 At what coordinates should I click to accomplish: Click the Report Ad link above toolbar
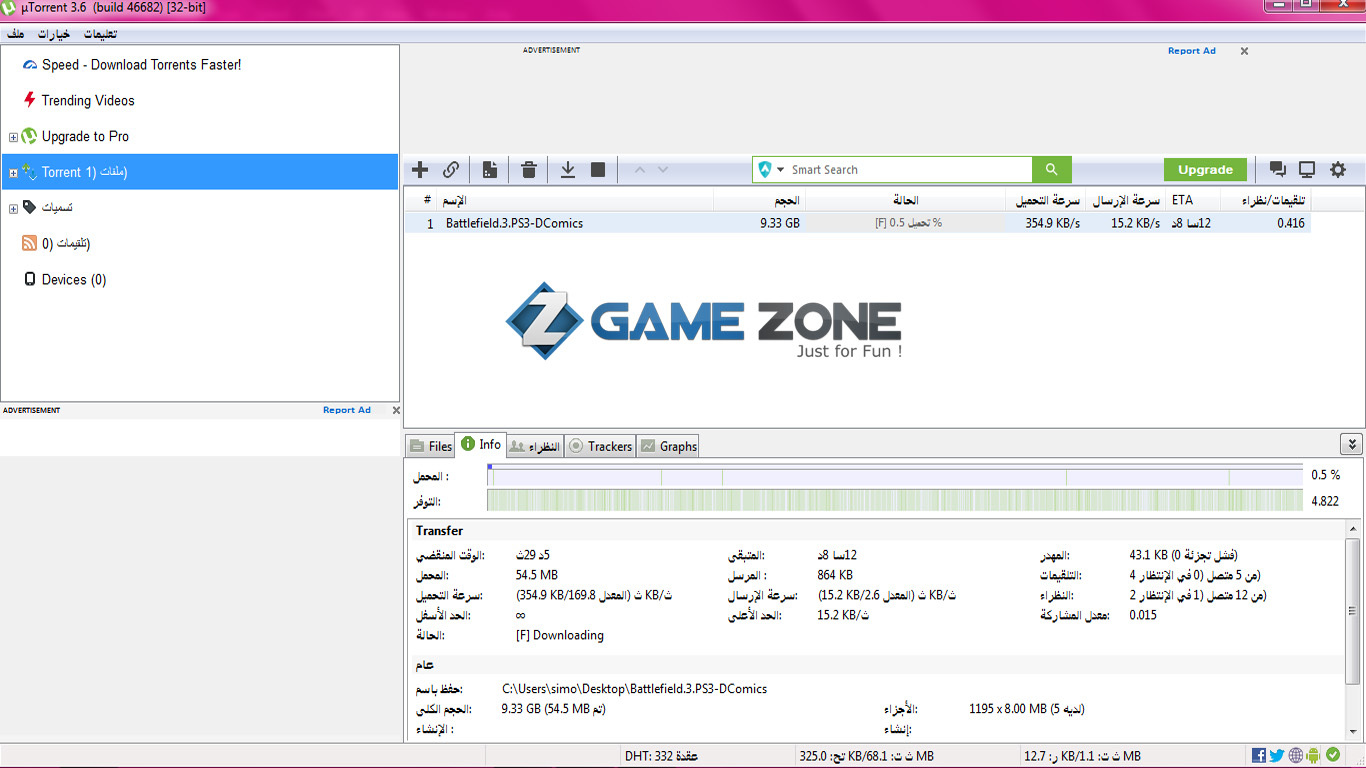pos(1191,51)
